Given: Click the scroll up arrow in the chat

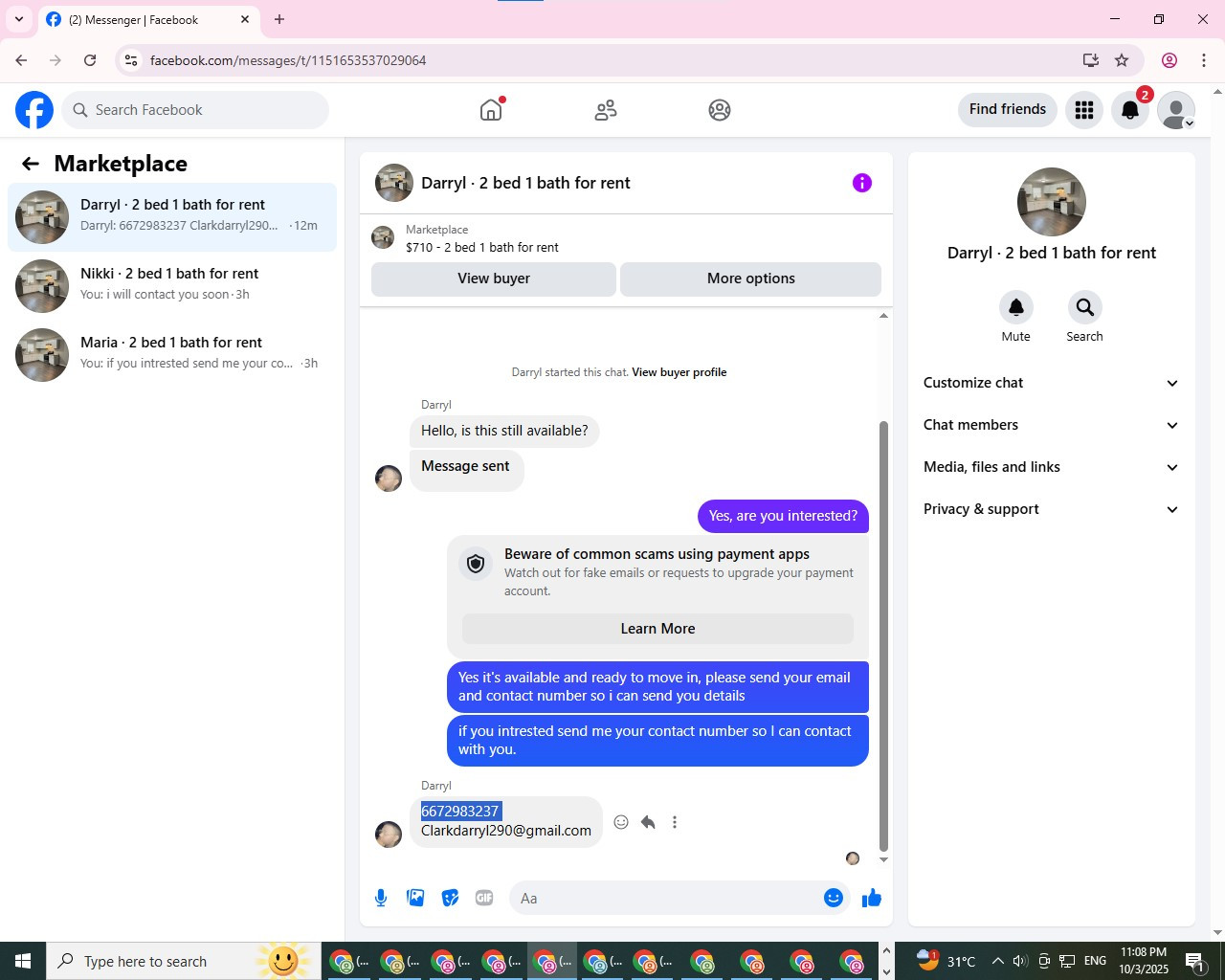Looking at the screenshot, I should (x=883, y=316).
